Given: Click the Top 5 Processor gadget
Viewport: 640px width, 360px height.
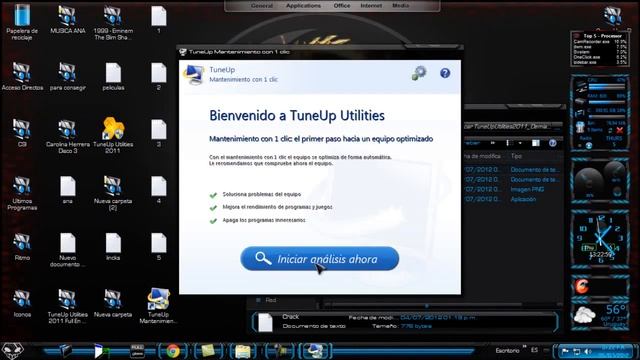Looking at the screenshot, I should tap(600, 49).
